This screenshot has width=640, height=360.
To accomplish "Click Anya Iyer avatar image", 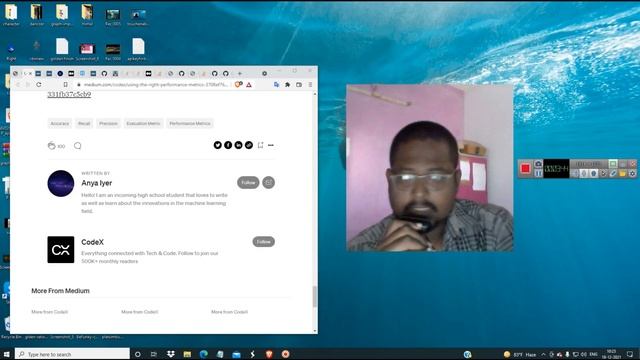I will tap(61, 183).
